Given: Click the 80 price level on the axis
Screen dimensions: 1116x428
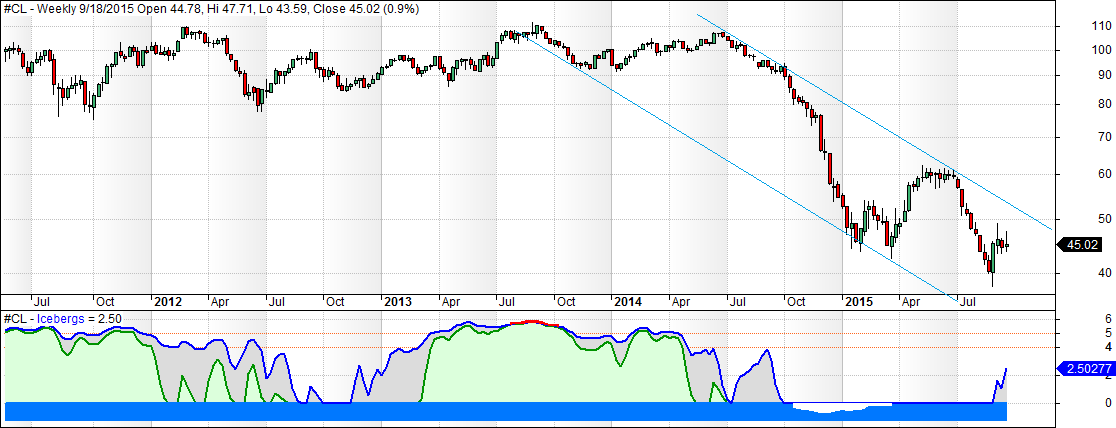Looking at the screenshot, I should point(1075,104).
